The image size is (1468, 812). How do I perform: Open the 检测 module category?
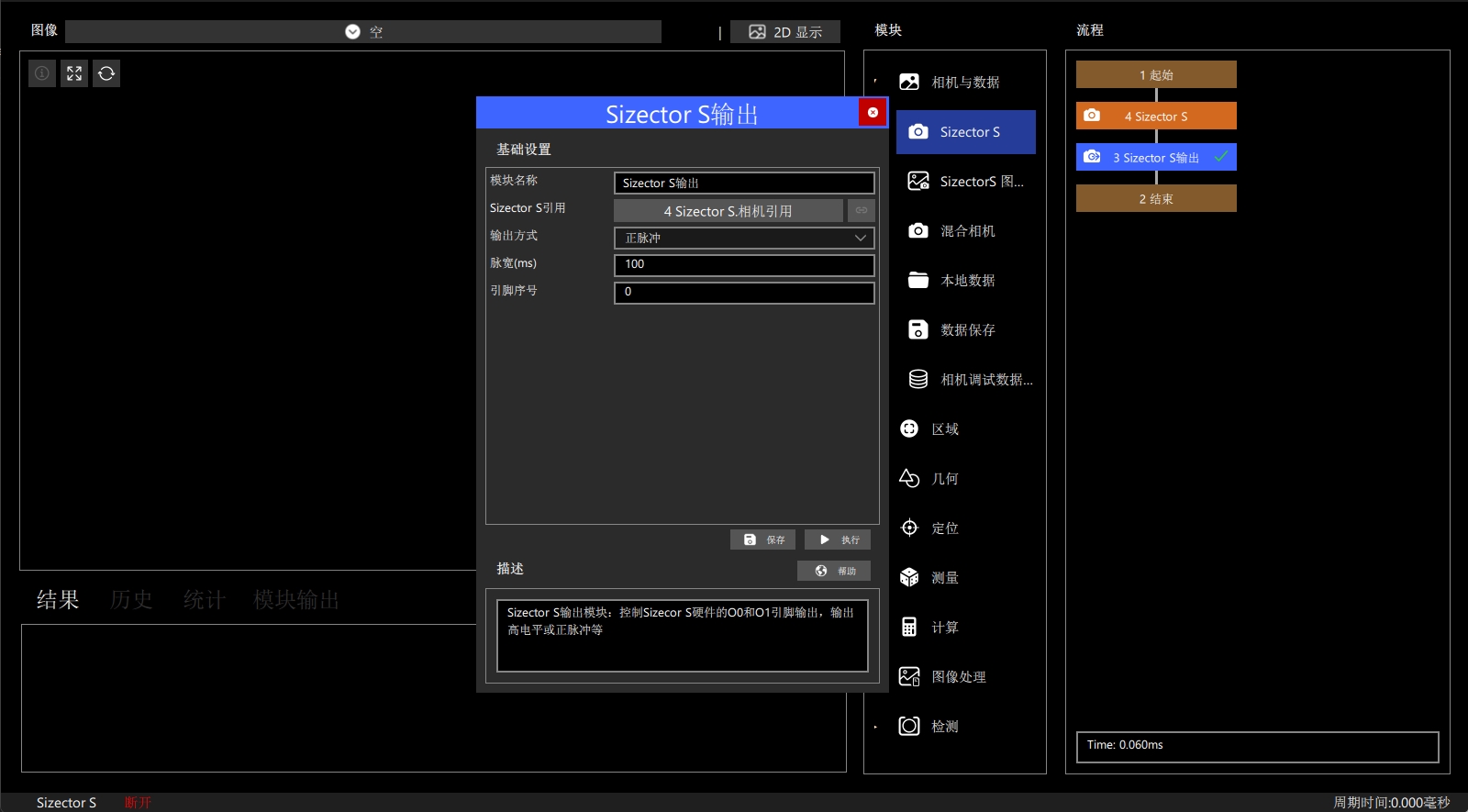[x=929, y=727]
